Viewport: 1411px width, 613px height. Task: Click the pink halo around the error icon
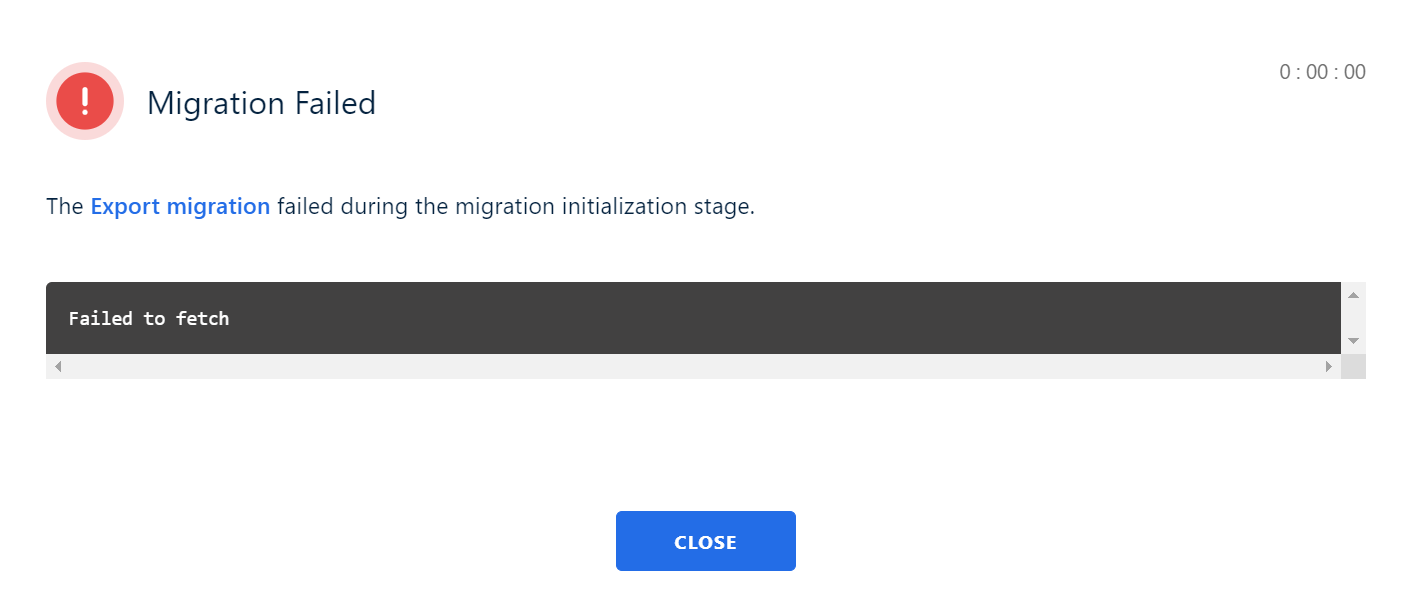(x=85, y=68)
